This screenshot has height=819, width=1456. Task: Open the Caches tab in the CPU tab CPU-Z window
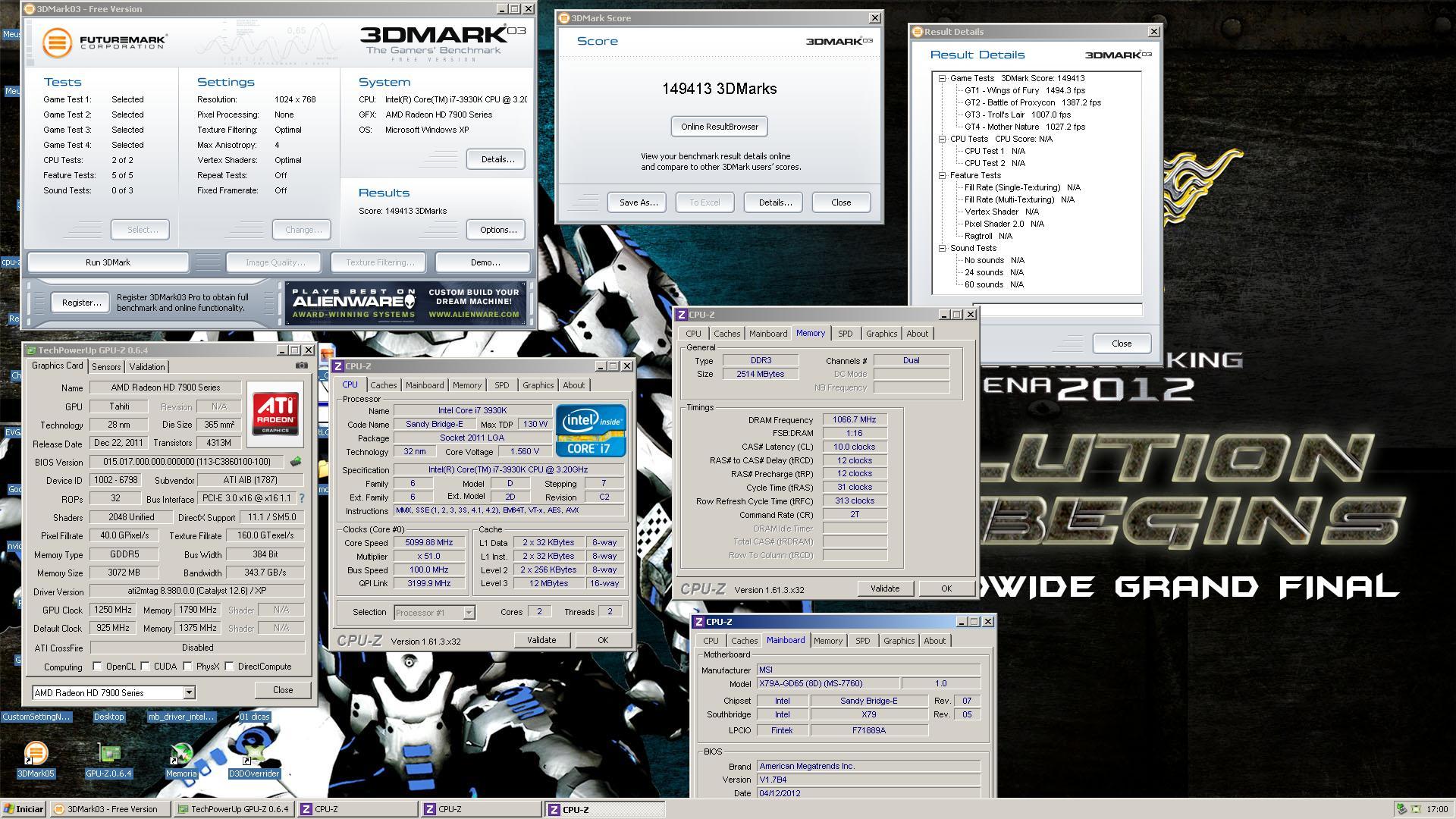pos(383,385)
